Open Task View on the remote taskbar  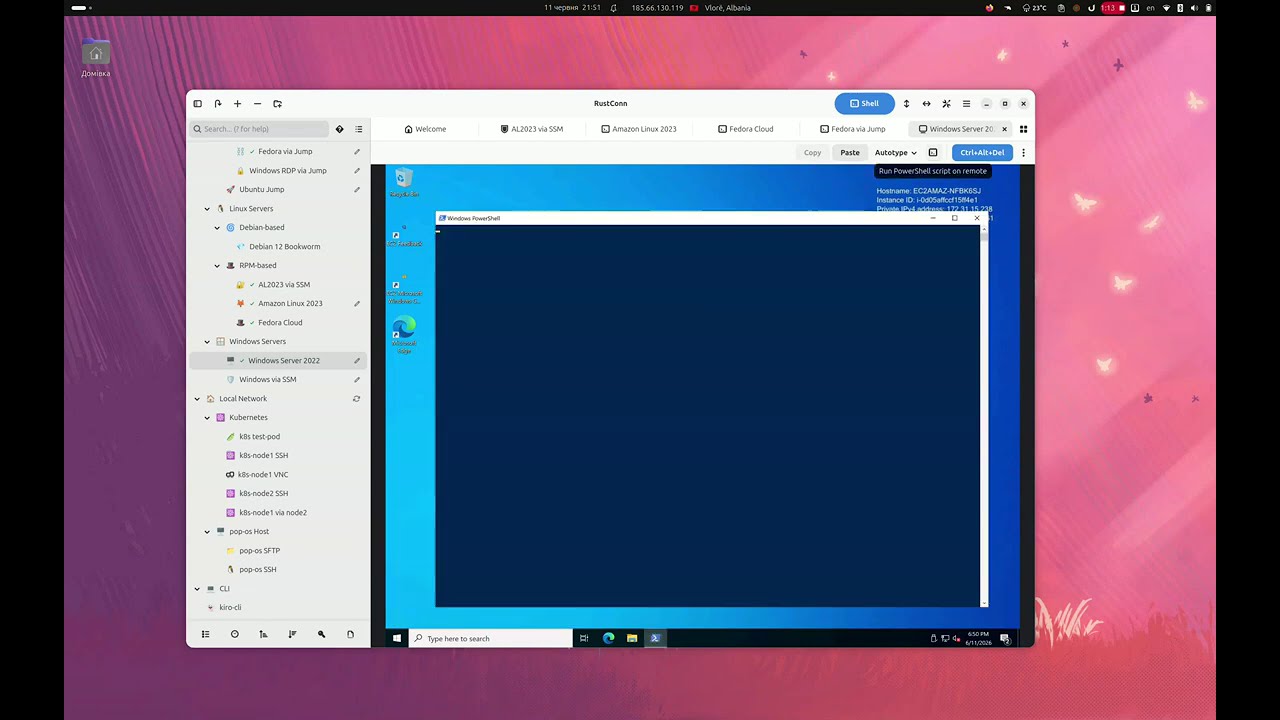tap(584, 638)
